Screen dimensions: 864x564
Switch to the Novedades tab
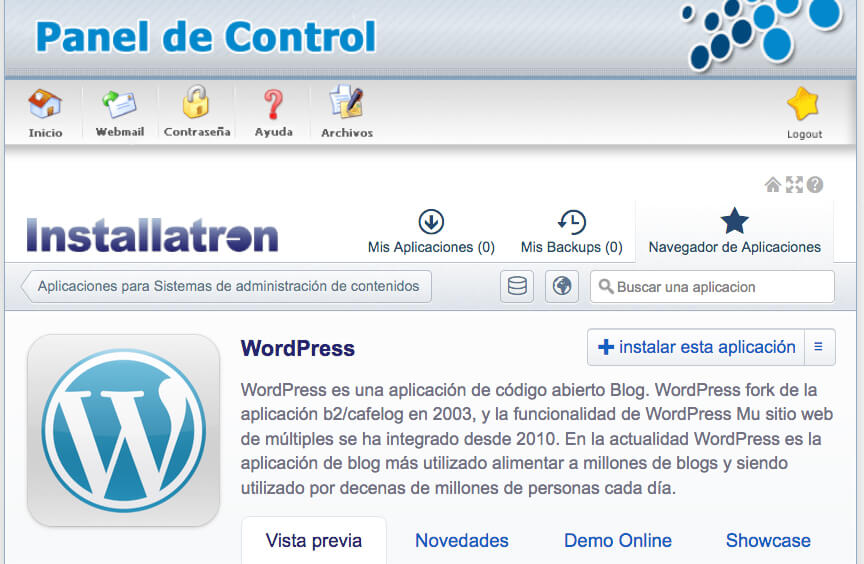pos(462,540)
